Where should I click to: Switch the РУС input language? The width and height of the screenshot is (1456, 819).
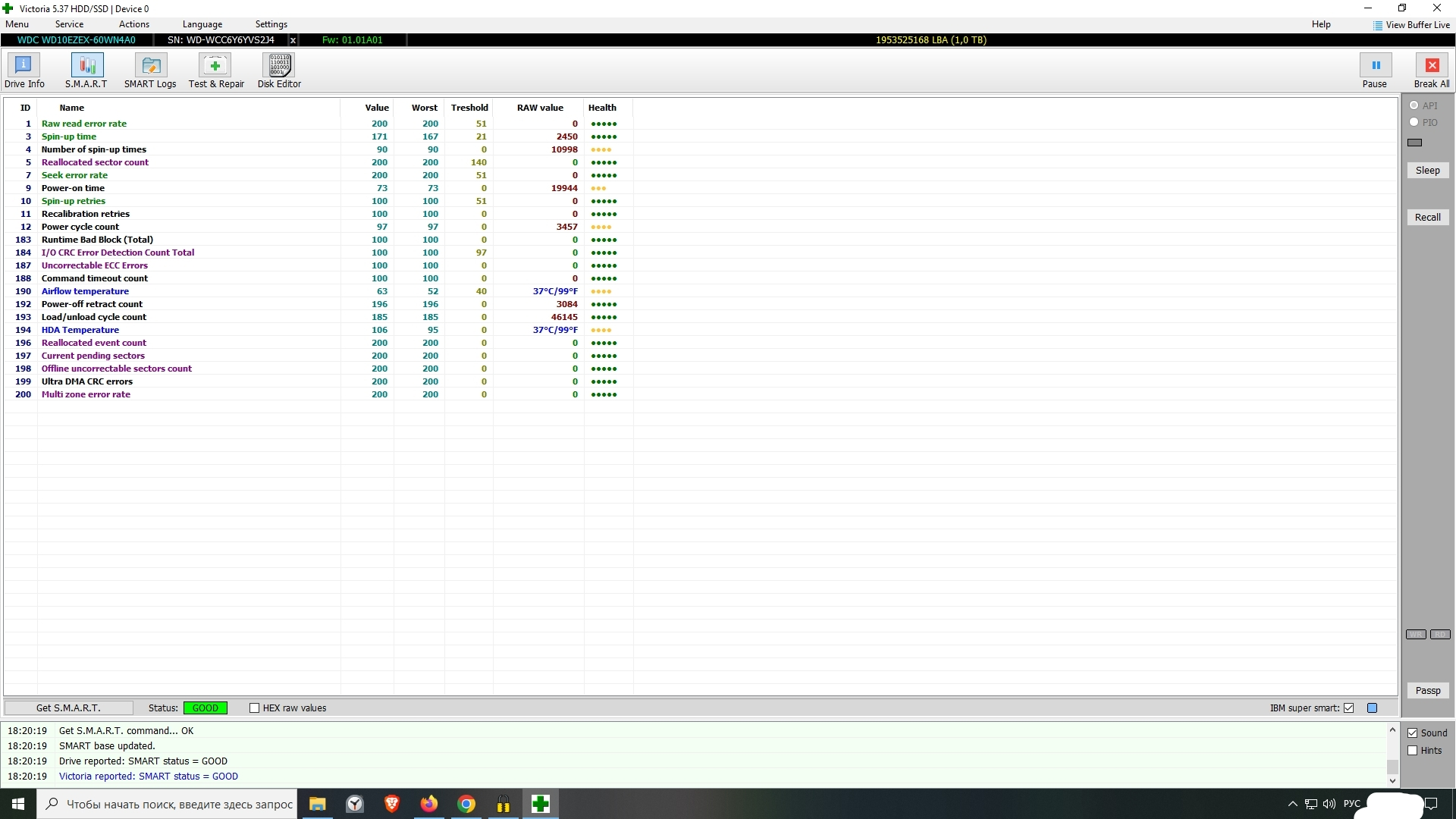click(x=1351, y=804)
